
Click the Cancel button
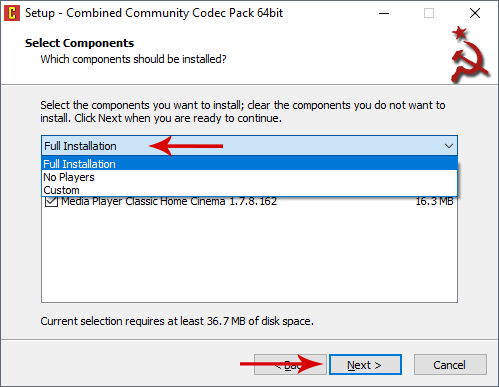point(450,365)
